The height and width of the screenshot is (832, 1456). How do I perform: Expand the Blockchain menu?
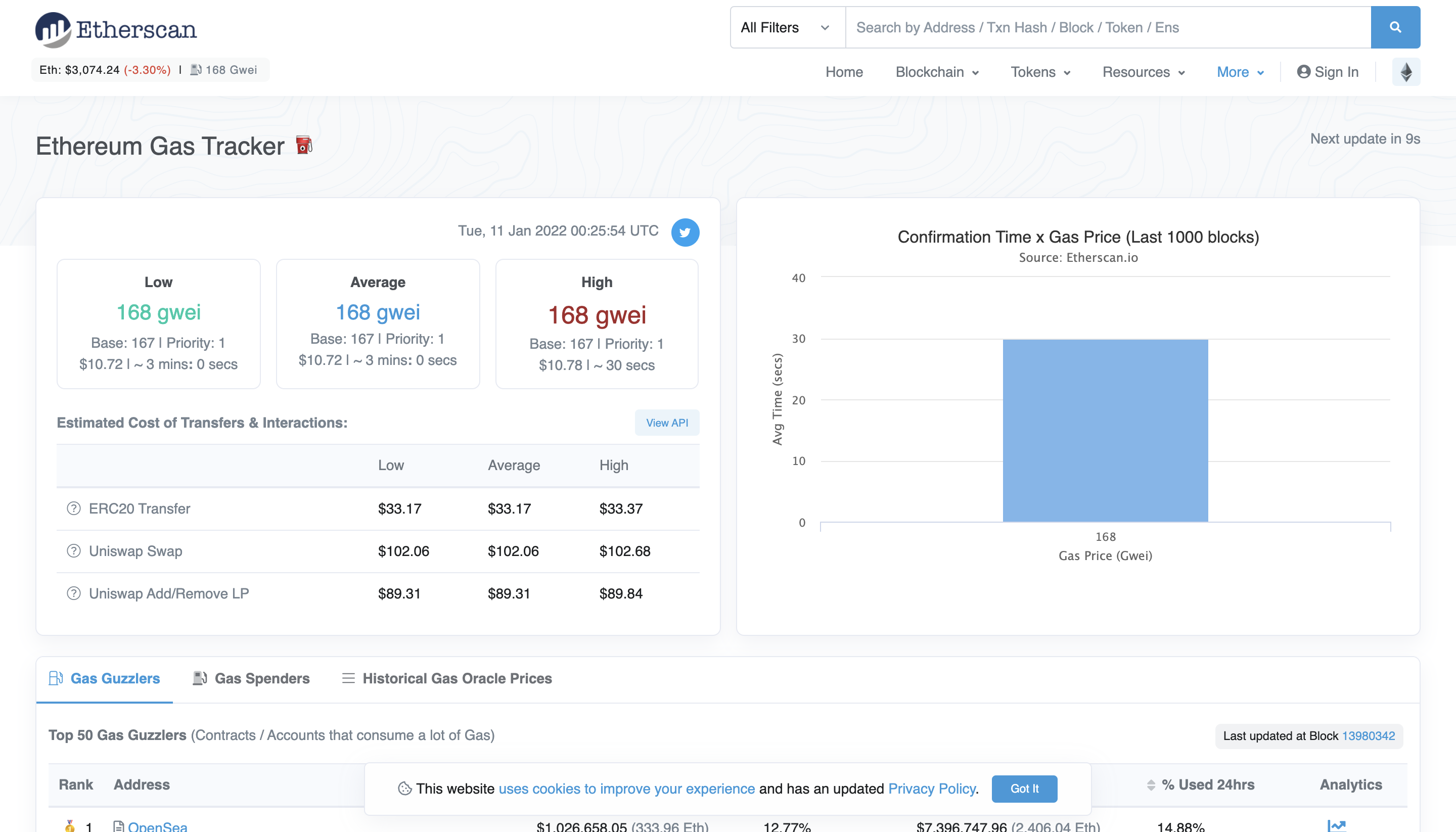coord(937,72)
